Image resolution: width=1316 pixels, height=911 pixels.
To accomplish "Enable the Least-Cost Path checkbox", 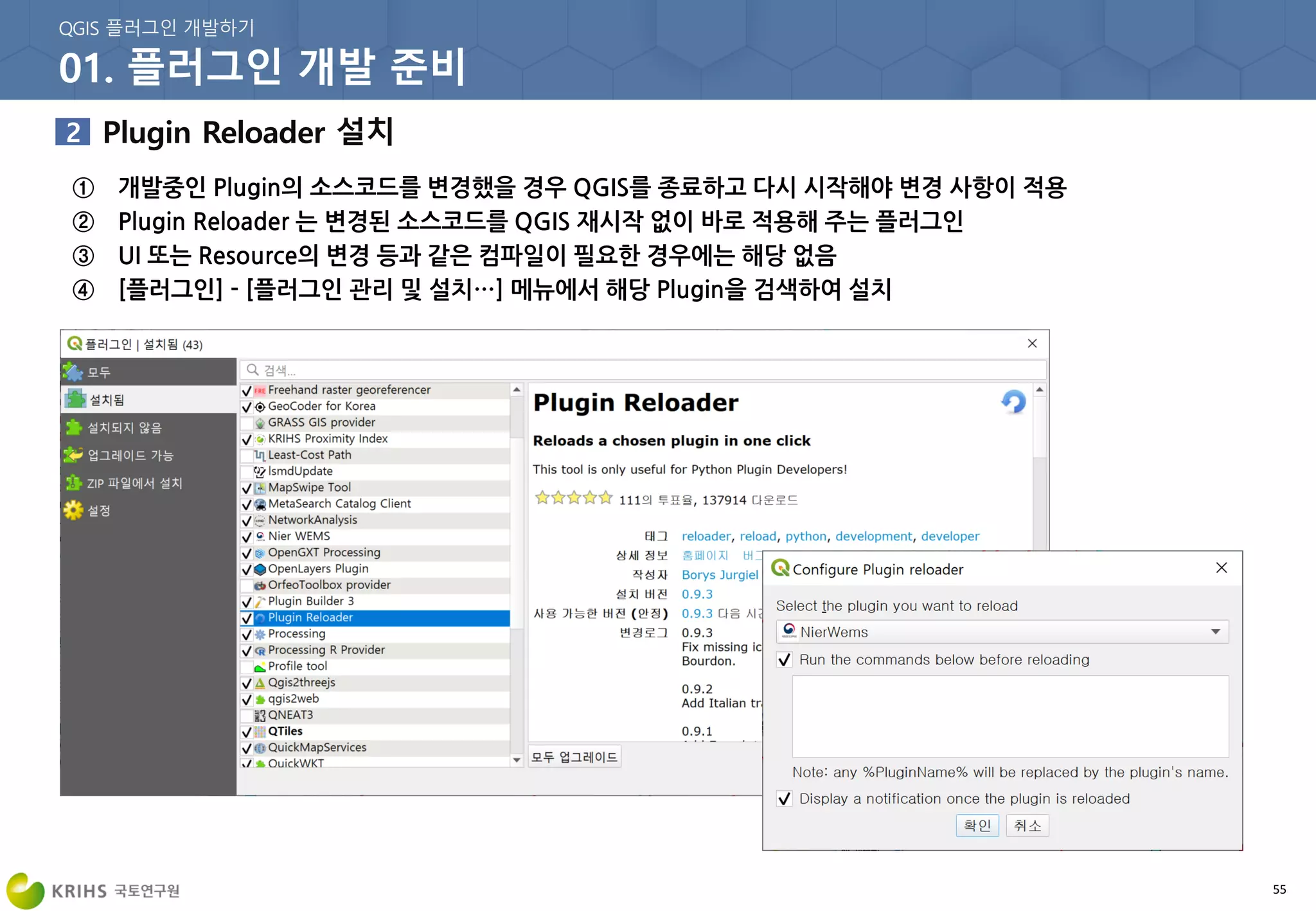I will (x=247, y=455).
